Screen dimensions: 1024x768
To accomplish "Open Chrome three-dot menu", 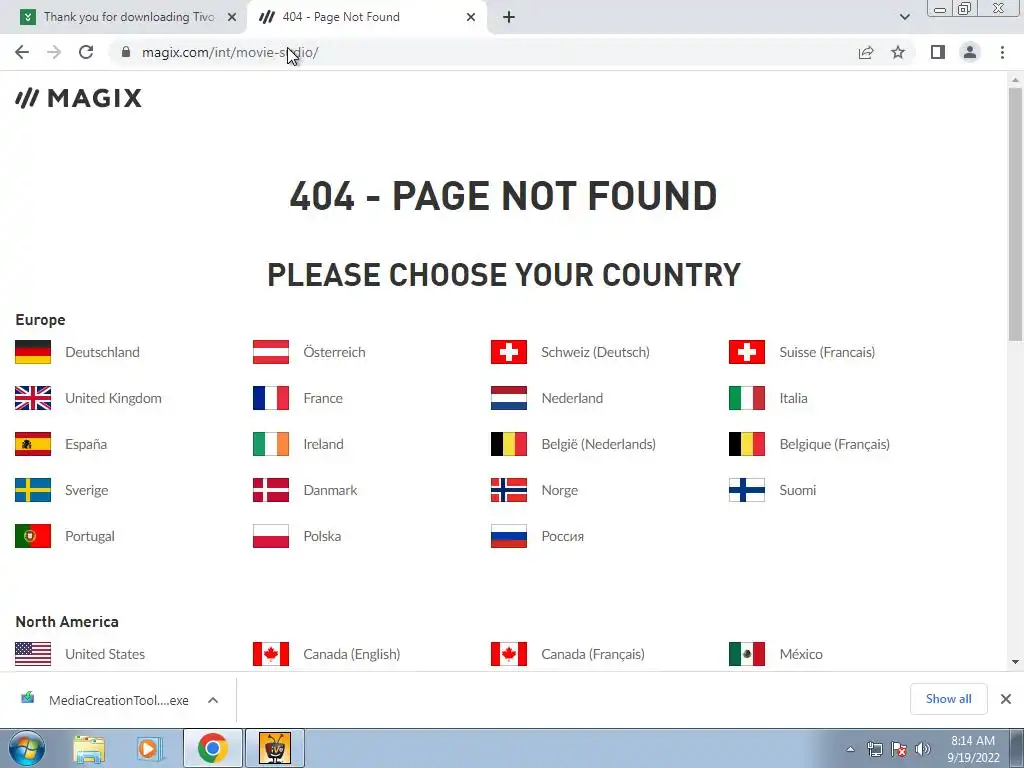I will [1002, 52].
